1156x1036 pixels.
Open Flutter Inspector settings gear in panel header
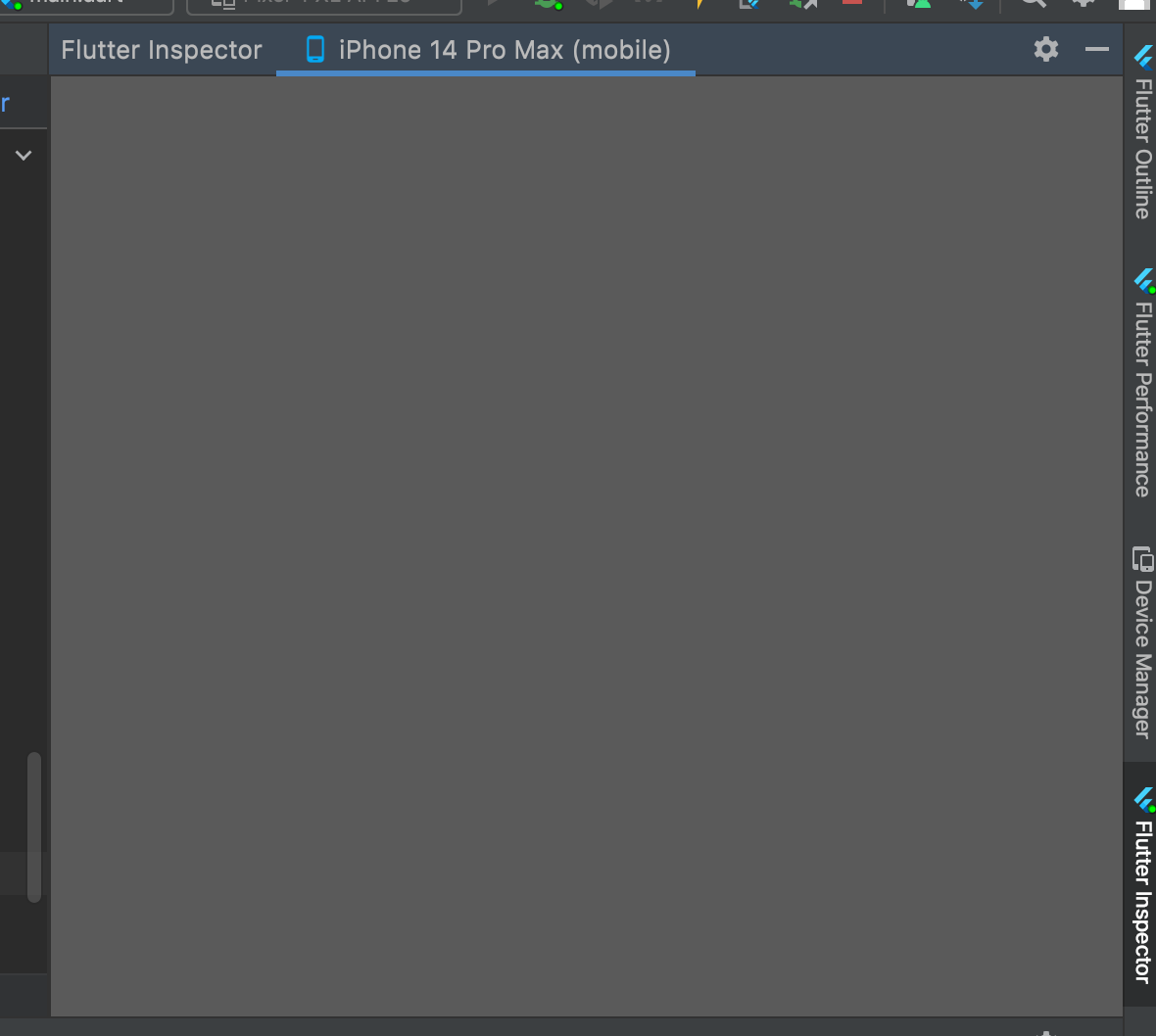1045,49
